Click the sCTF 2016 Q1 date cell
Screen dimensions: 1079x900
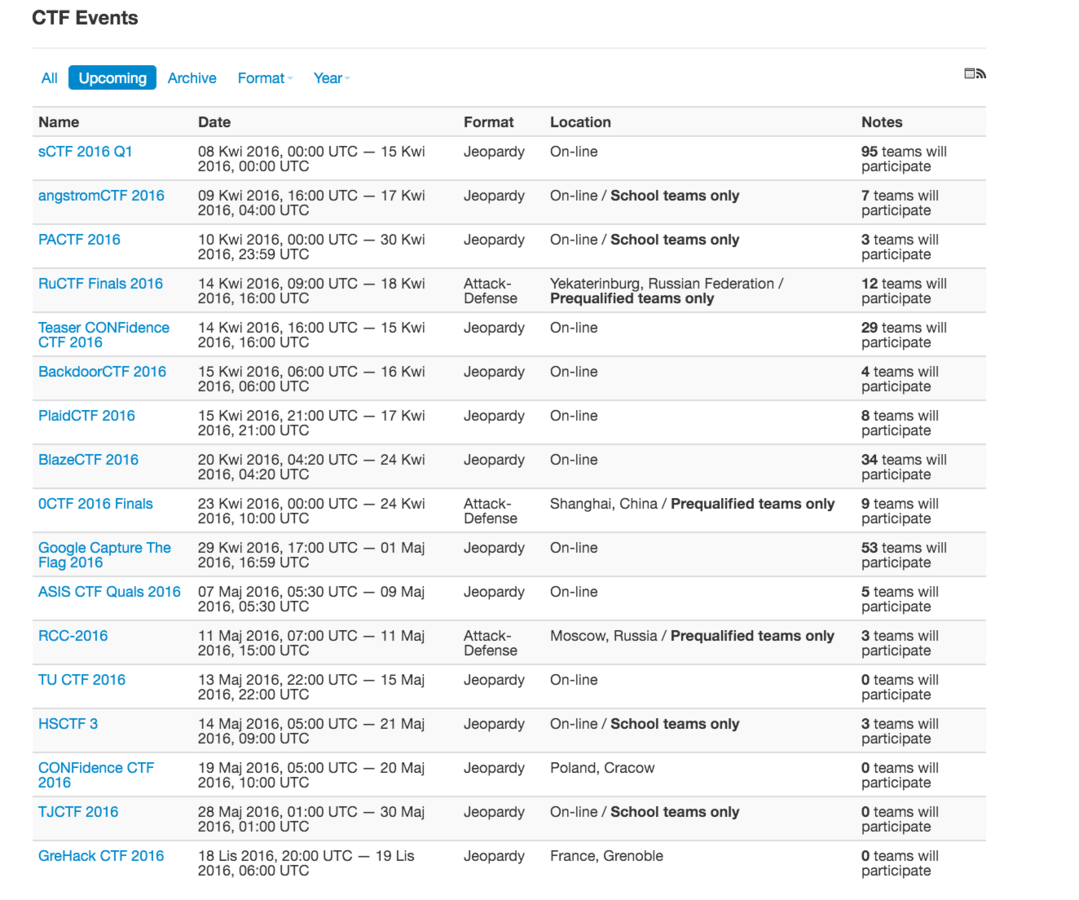click(311, 159)
